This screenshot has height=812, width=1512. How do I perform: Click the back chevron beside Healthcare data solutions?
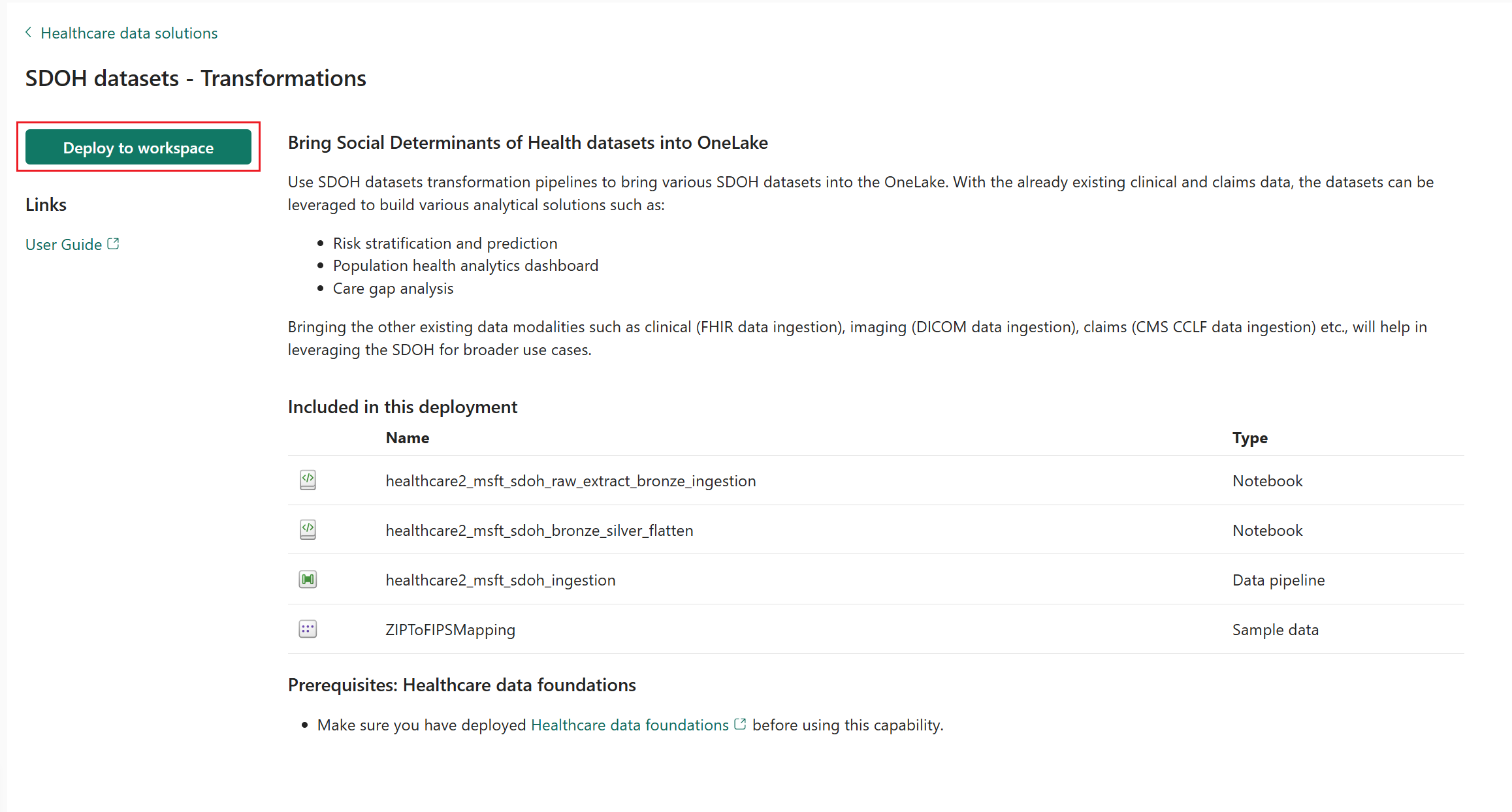pos(29,33)
